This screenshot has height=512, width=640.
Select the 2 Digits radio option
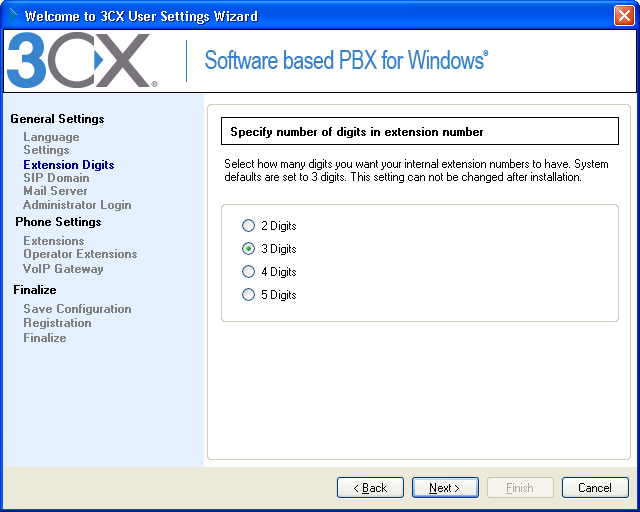coord(249,226)
